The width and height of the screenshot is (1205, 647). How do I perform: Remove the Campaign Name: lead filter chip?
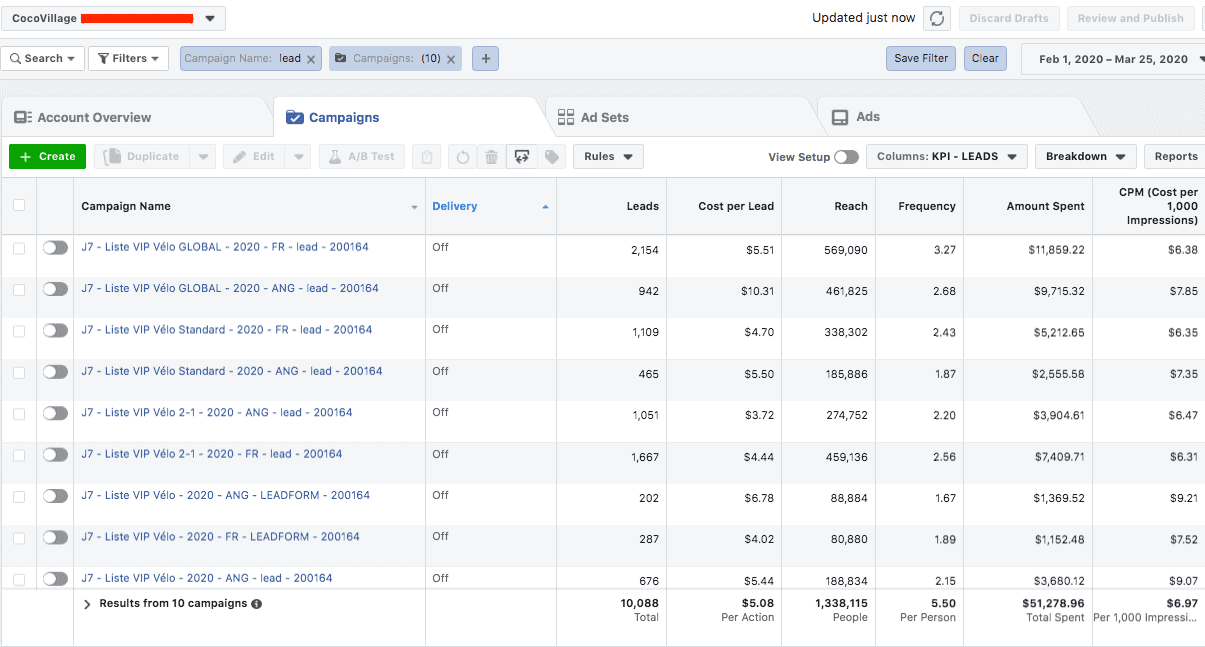311,58
